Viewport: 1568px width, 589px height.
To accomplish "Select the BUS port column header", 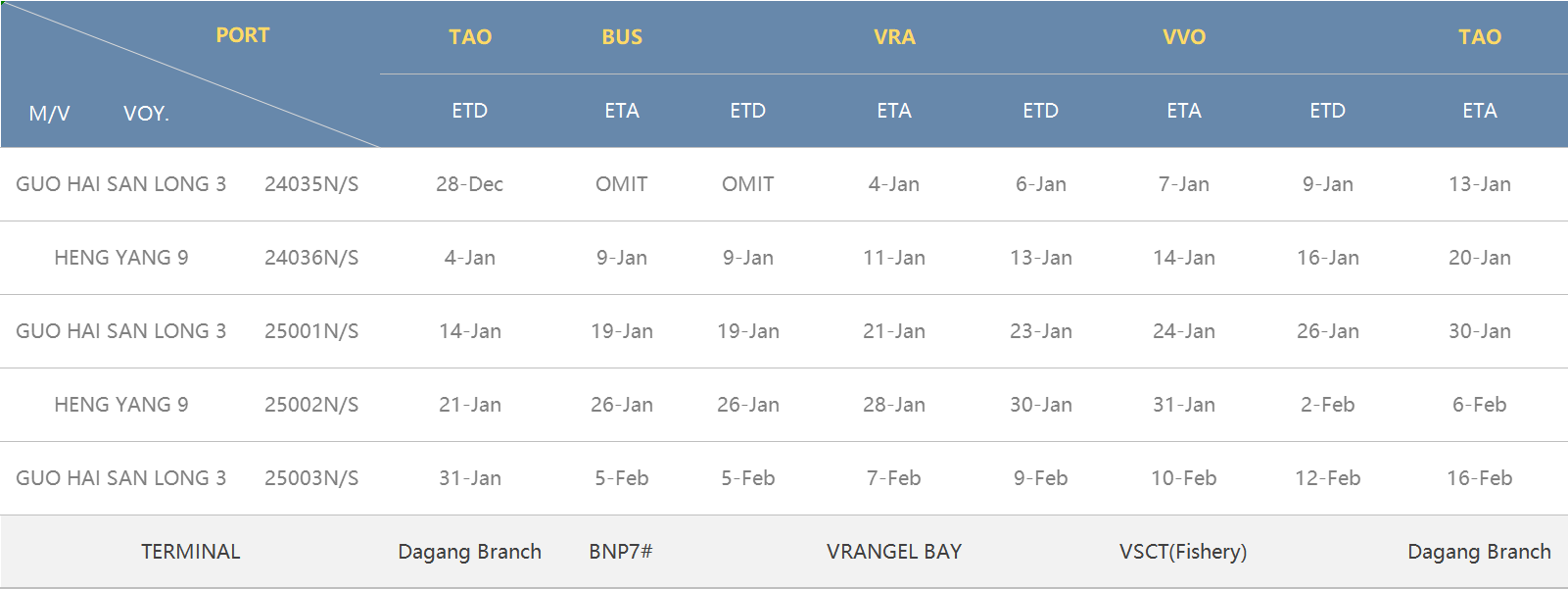I will tap(622, 37).
